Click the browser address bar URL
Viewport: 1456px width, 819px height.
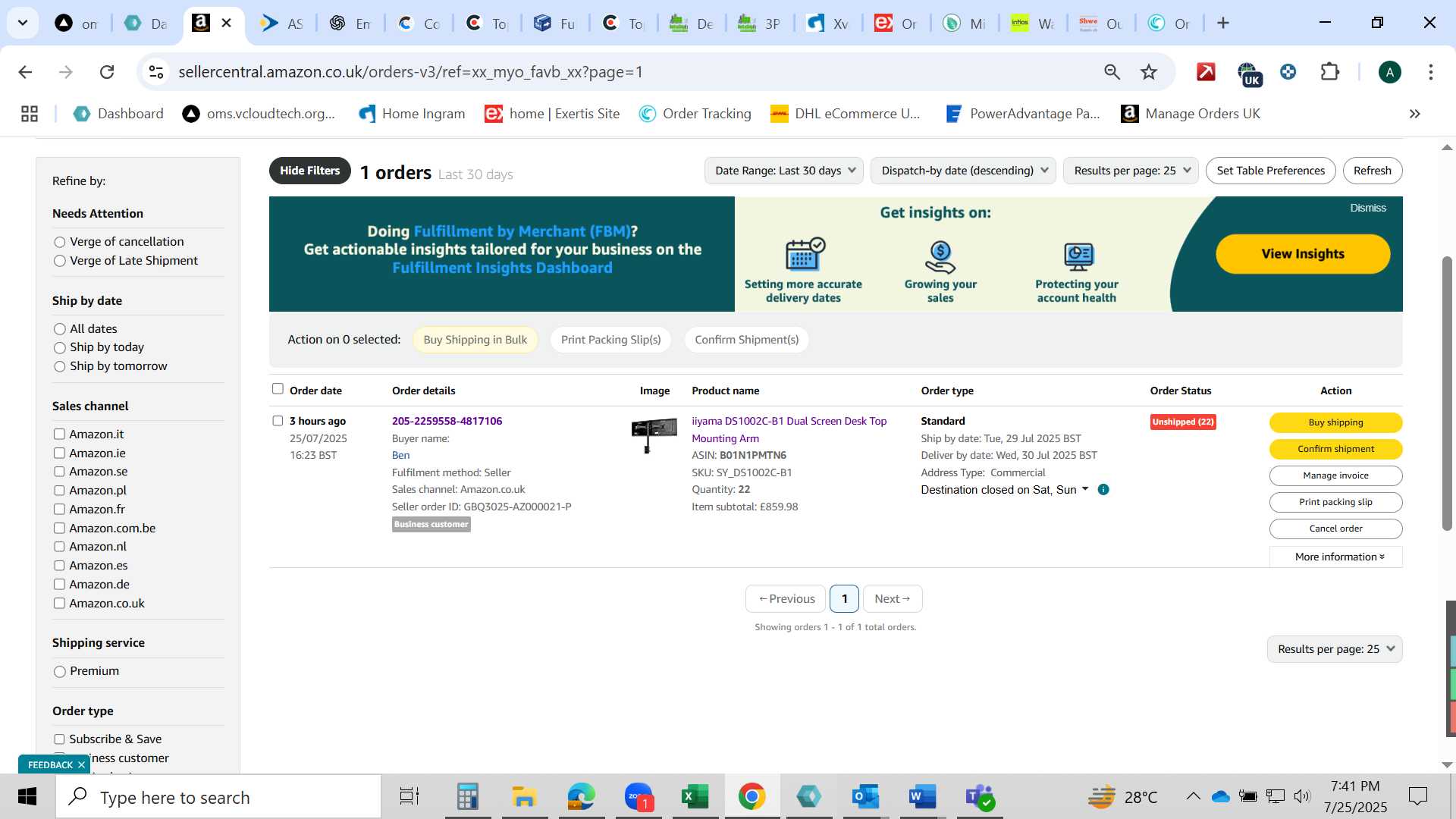410,72
